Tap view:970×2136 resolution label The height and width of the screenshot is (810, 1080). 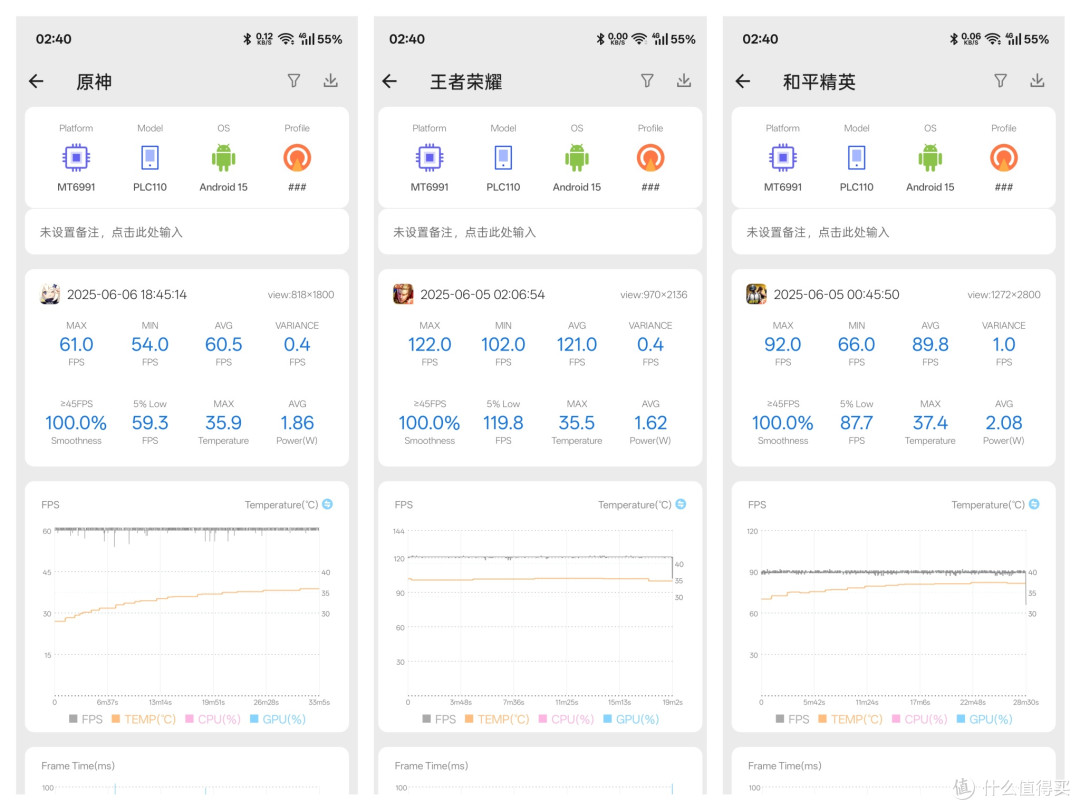click(x=654, y=295)
